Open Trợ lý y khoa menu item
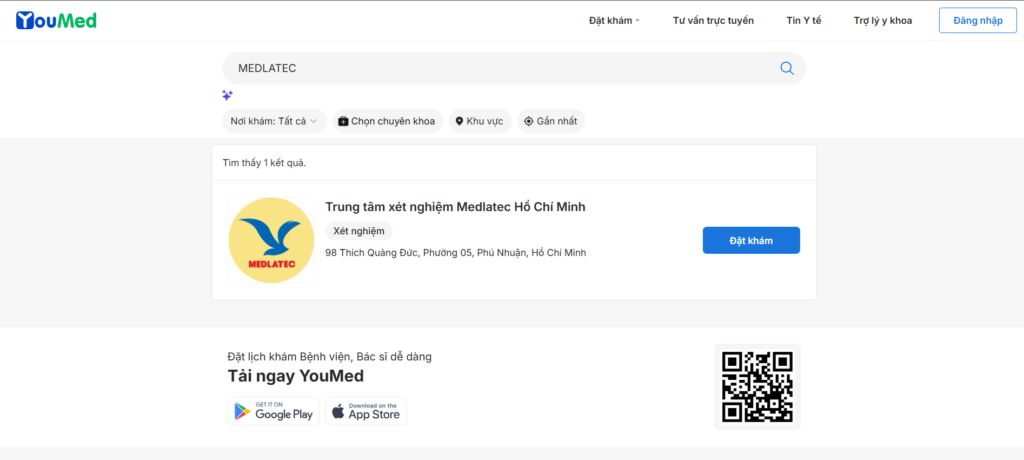Image resolution: width=1024 pixels, height=460 pixels. [882, 20]
